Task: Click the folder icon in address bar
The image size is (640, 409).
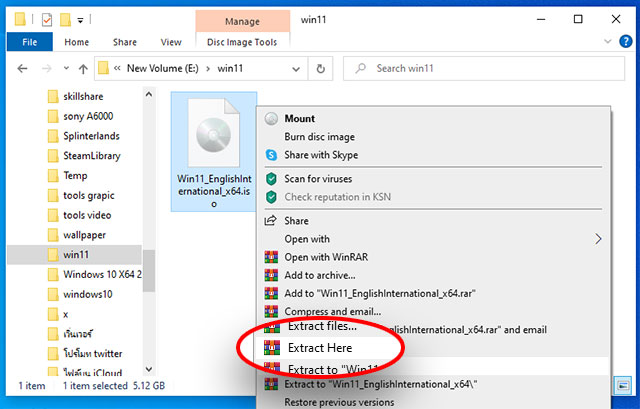Action: (x=104, y=68)
